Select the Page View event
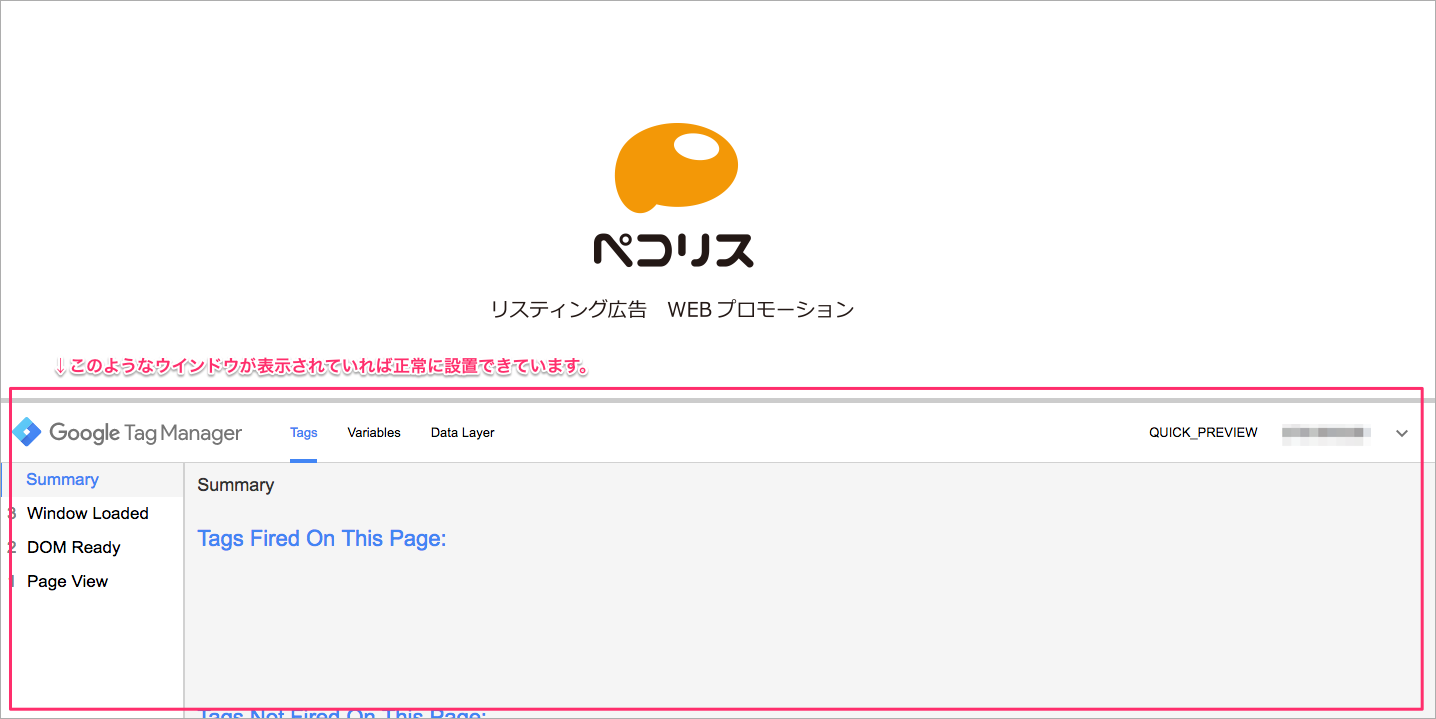The width and height of the screenshot is (1436, 719). point(67,582)
